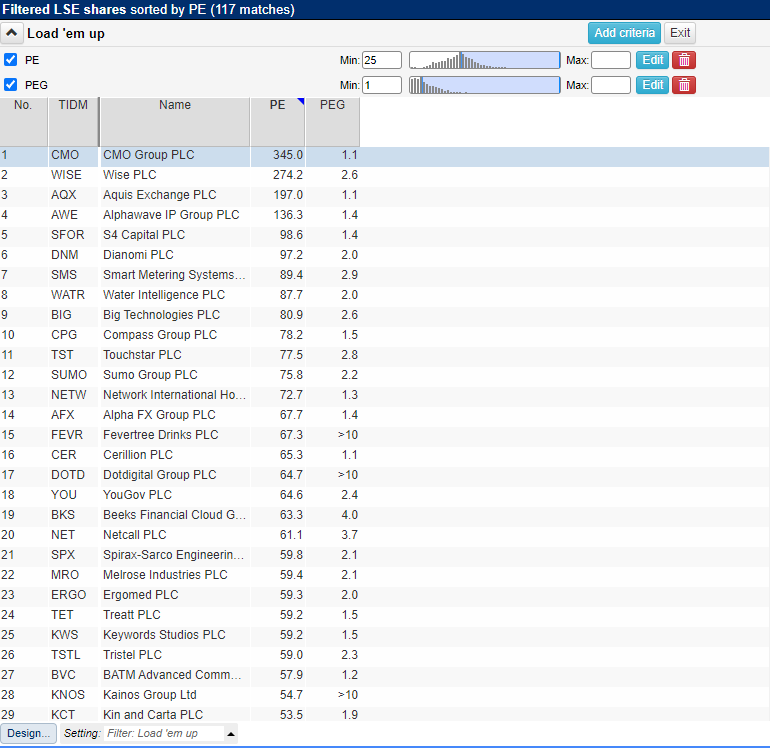The height and width of the screenshot is (748, 770).
Task: Click PE value 197.0
Action: pyautogui.click(x=288, y=195)
